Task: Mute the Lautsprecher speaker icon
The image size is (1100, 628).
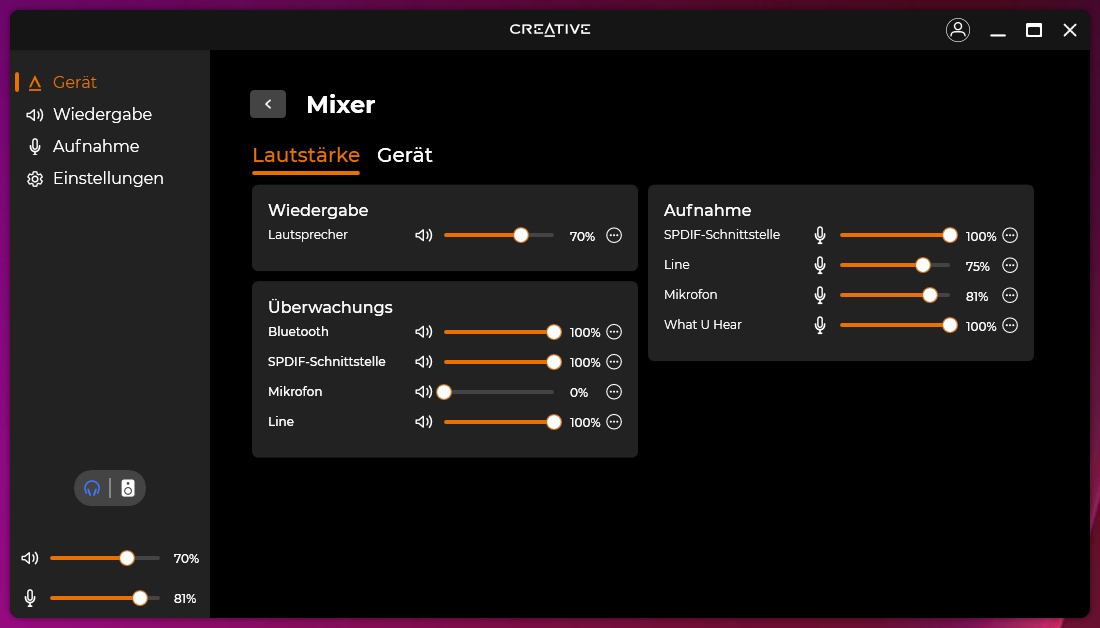Action: coord(423,235)
